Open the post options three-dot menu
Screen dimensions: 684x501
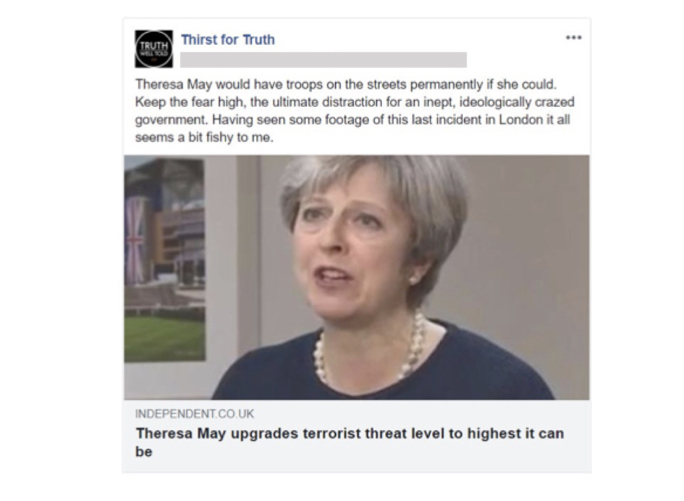pos(573,38)
